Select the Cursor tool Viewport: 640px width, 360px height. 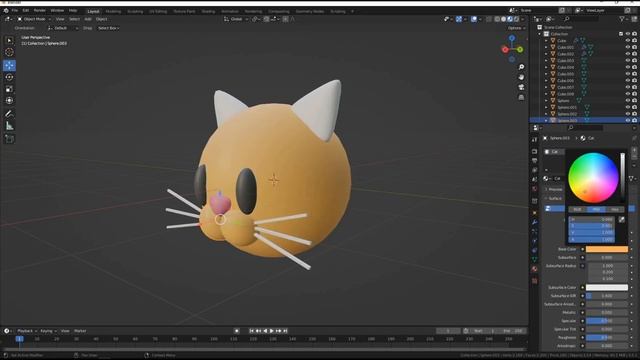(9, 52)
